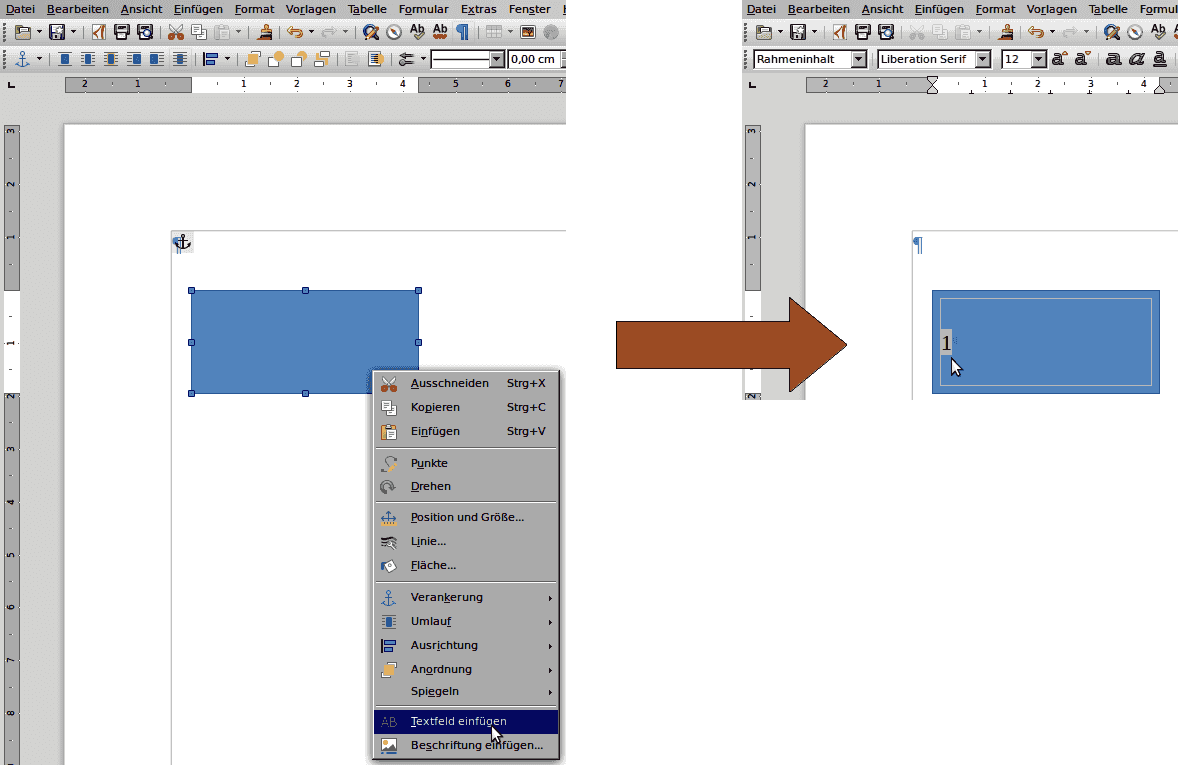This screenshot has width=1200, height=765.
Task: Click the Increase Font Size icon
Action: [x=1059, y=59]
